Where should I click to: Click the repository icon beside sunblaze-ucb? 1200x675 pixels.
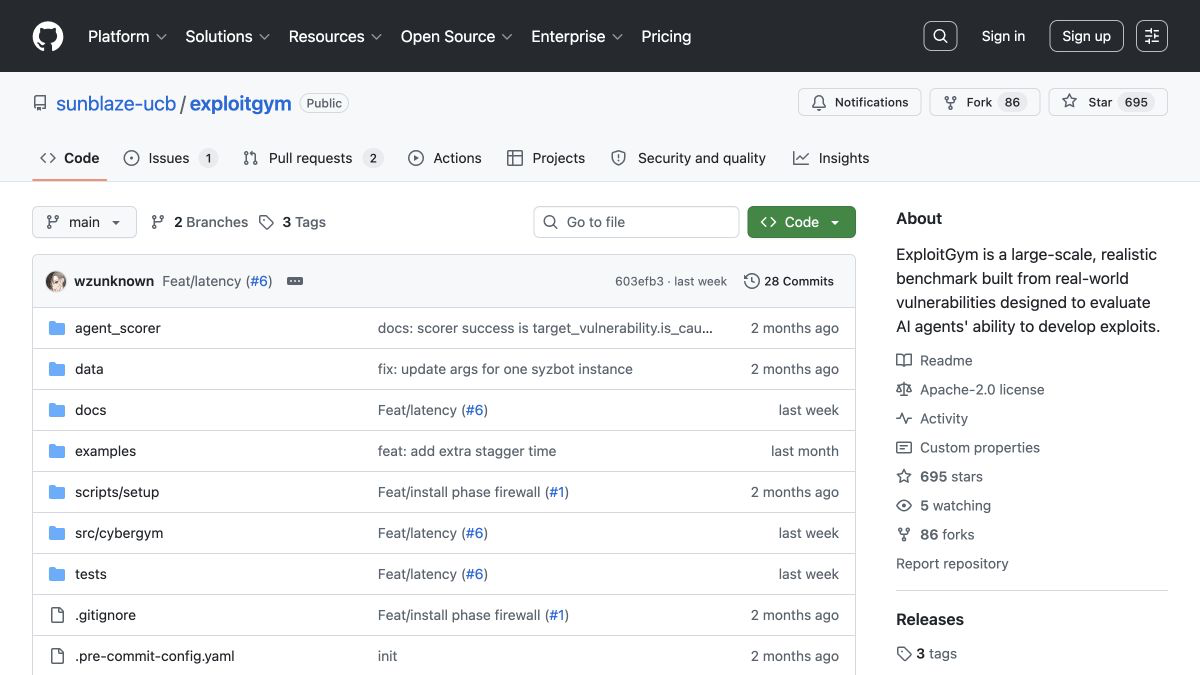40,103
